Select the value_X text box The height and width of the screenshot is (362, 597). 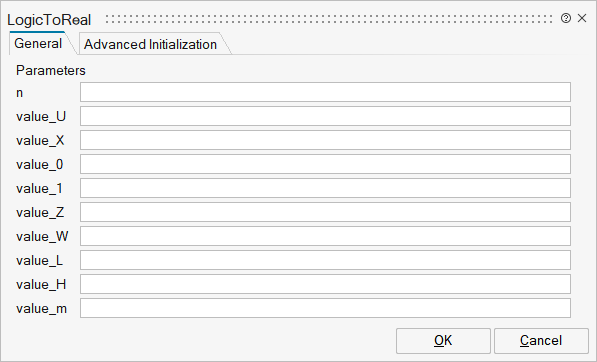[325, 140]
